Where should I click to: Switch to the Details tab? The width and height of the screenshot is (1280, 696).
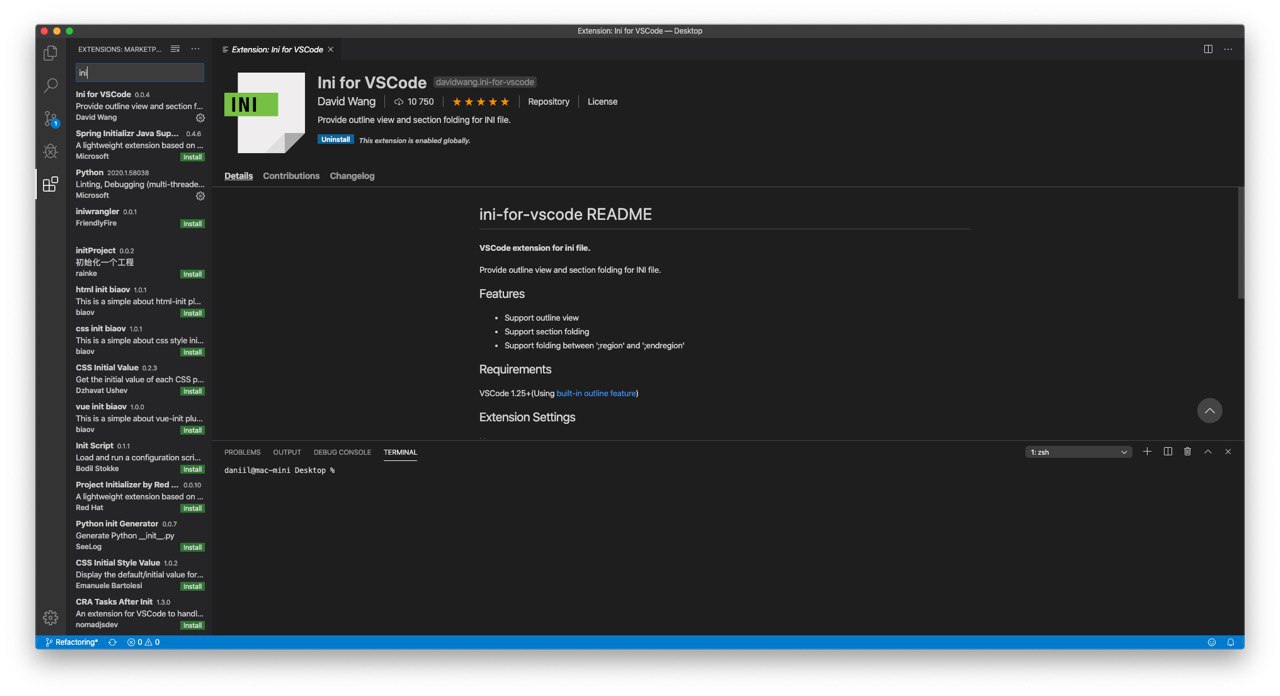click(x=238, y=176)
